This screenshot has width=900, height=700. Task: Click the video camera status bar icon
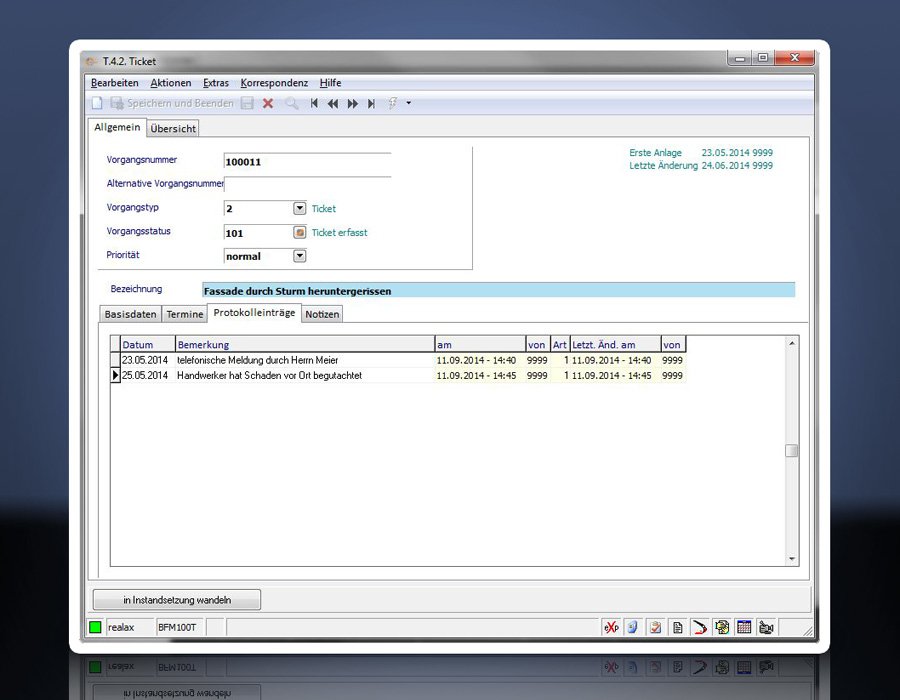click(766, 627)
